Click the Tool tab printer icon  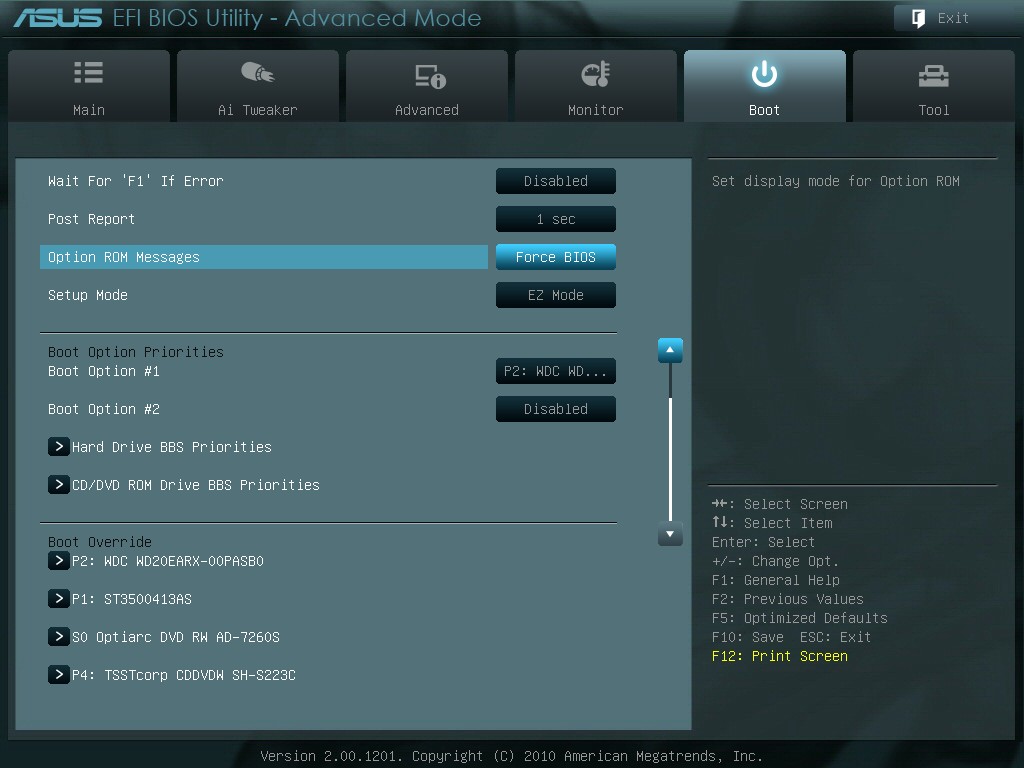(x=933, y=76)
